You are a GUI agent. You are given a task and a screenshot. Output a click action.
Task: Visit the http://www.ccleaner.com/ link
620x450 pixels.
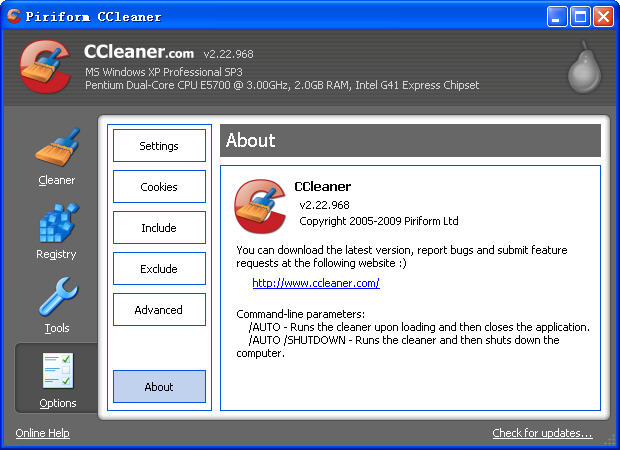(x=315, y=283)
